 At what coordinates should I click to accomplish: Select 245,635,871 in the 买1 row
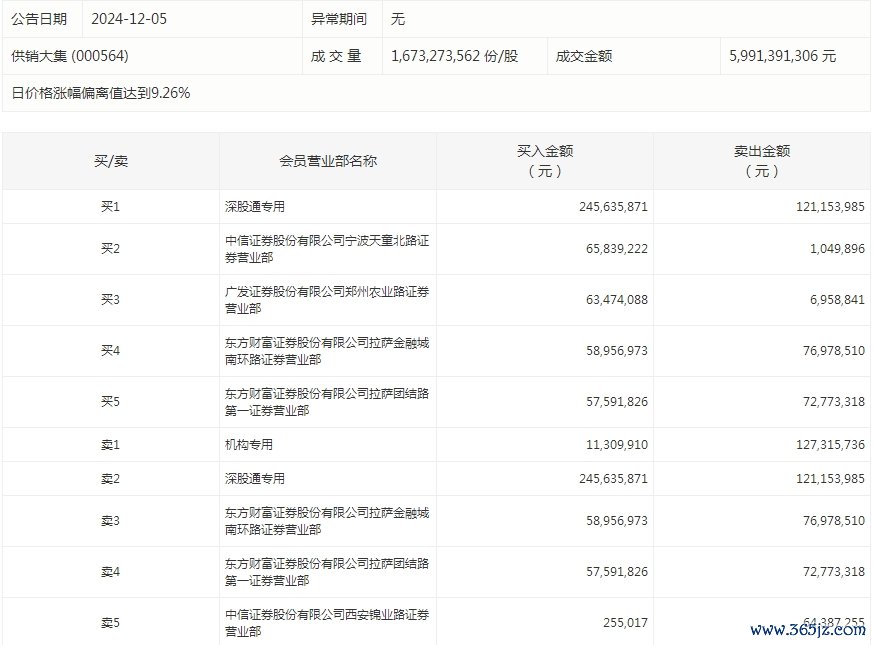tap(613, 207)
